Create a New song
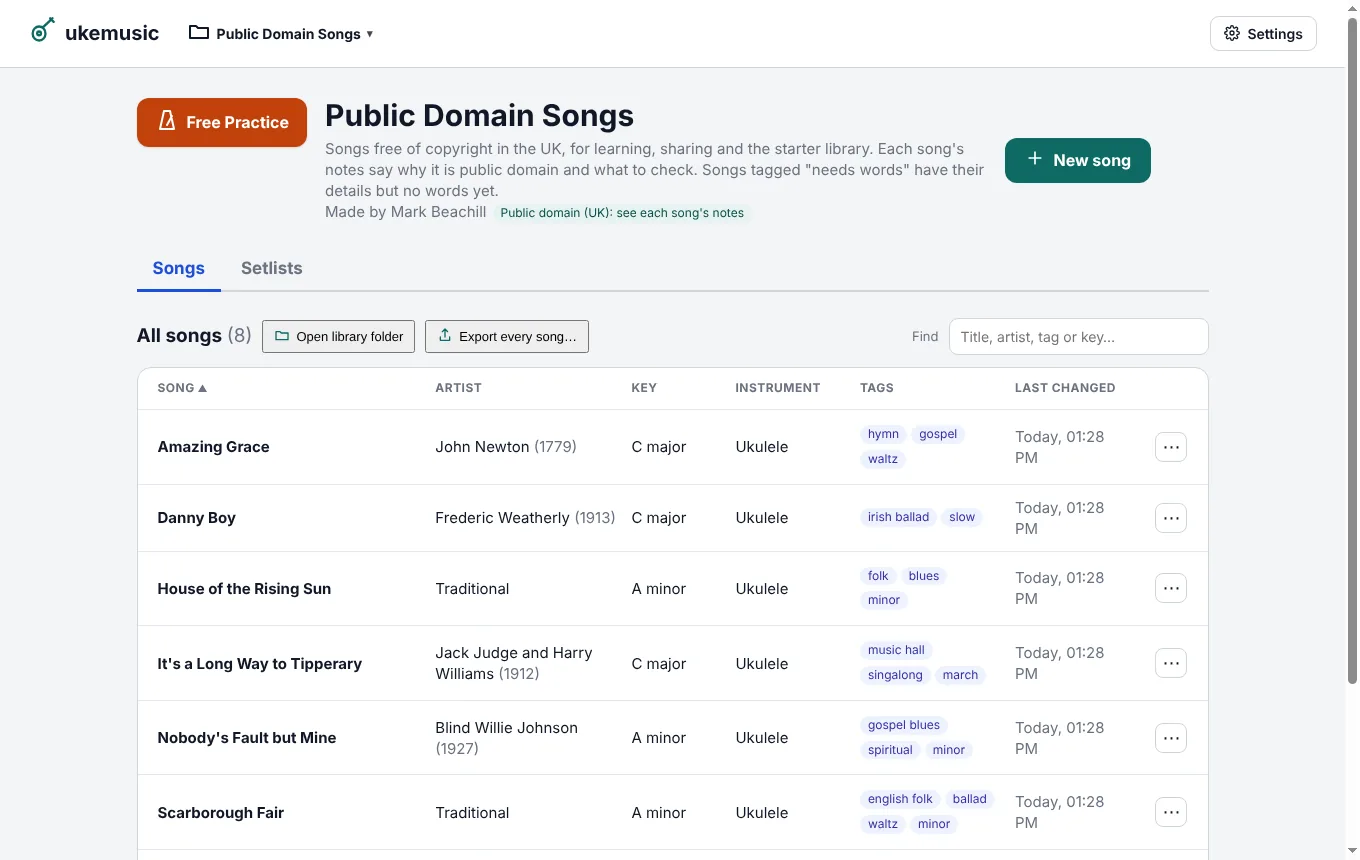This screenshot has height=860, width=1360. coord(1078,160)
